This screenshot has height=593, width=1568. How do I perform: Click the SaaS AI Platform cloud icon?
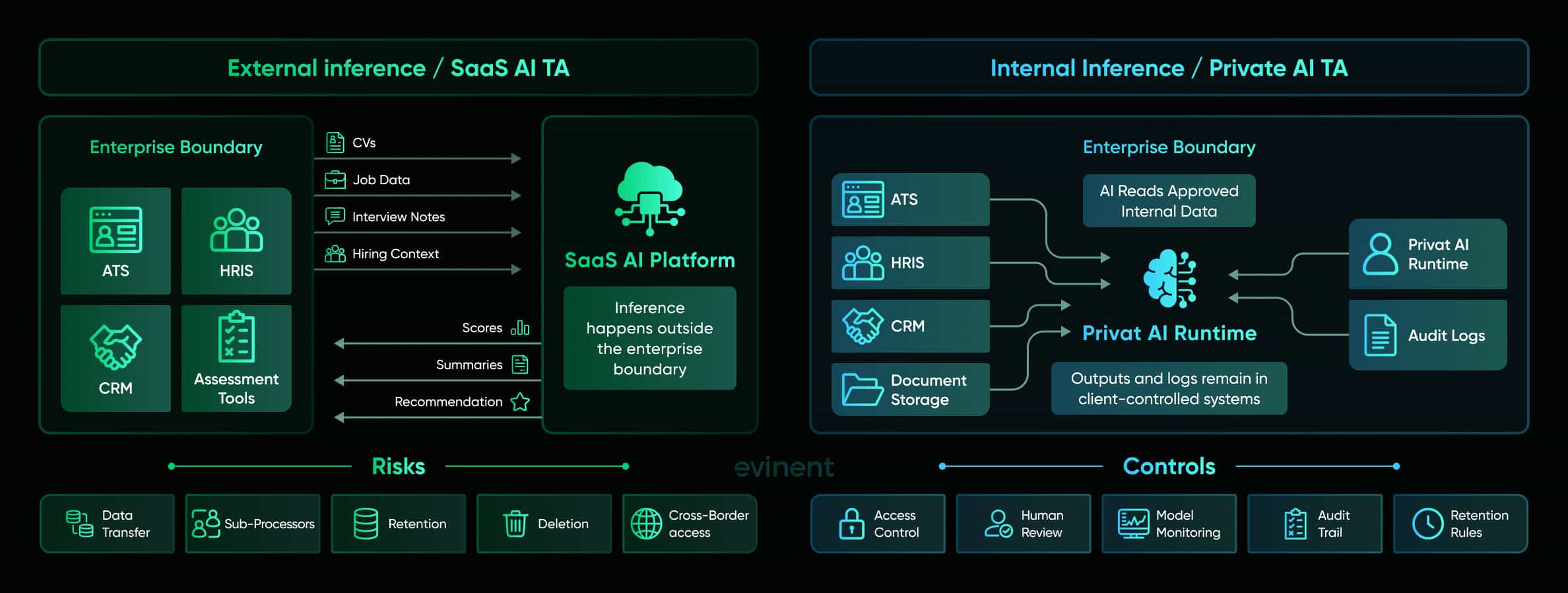click(x=650, y=198)
